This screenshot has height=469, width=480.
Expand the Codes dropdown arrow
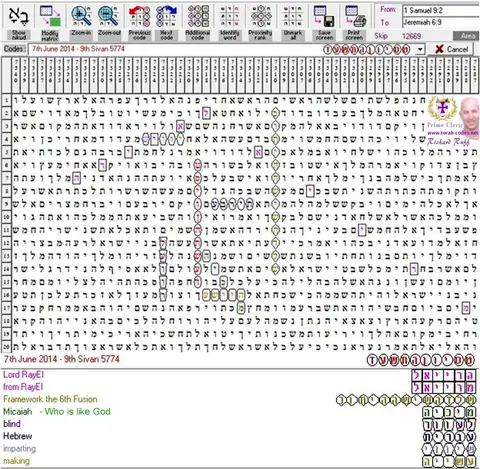[420, 49]
